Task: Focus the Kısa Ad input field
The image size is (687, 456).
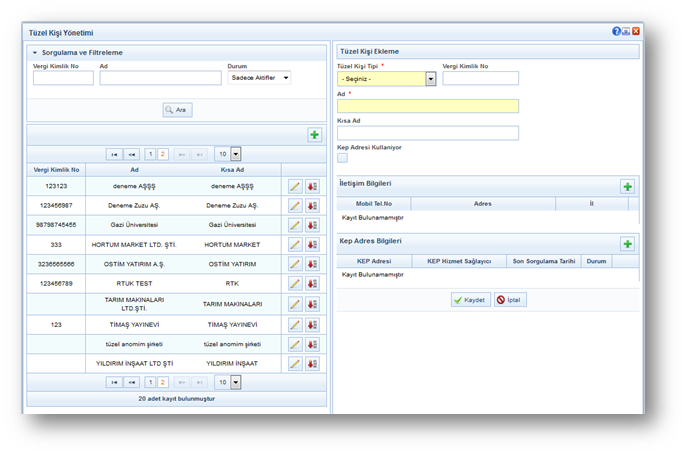Action: click(428, 133)
